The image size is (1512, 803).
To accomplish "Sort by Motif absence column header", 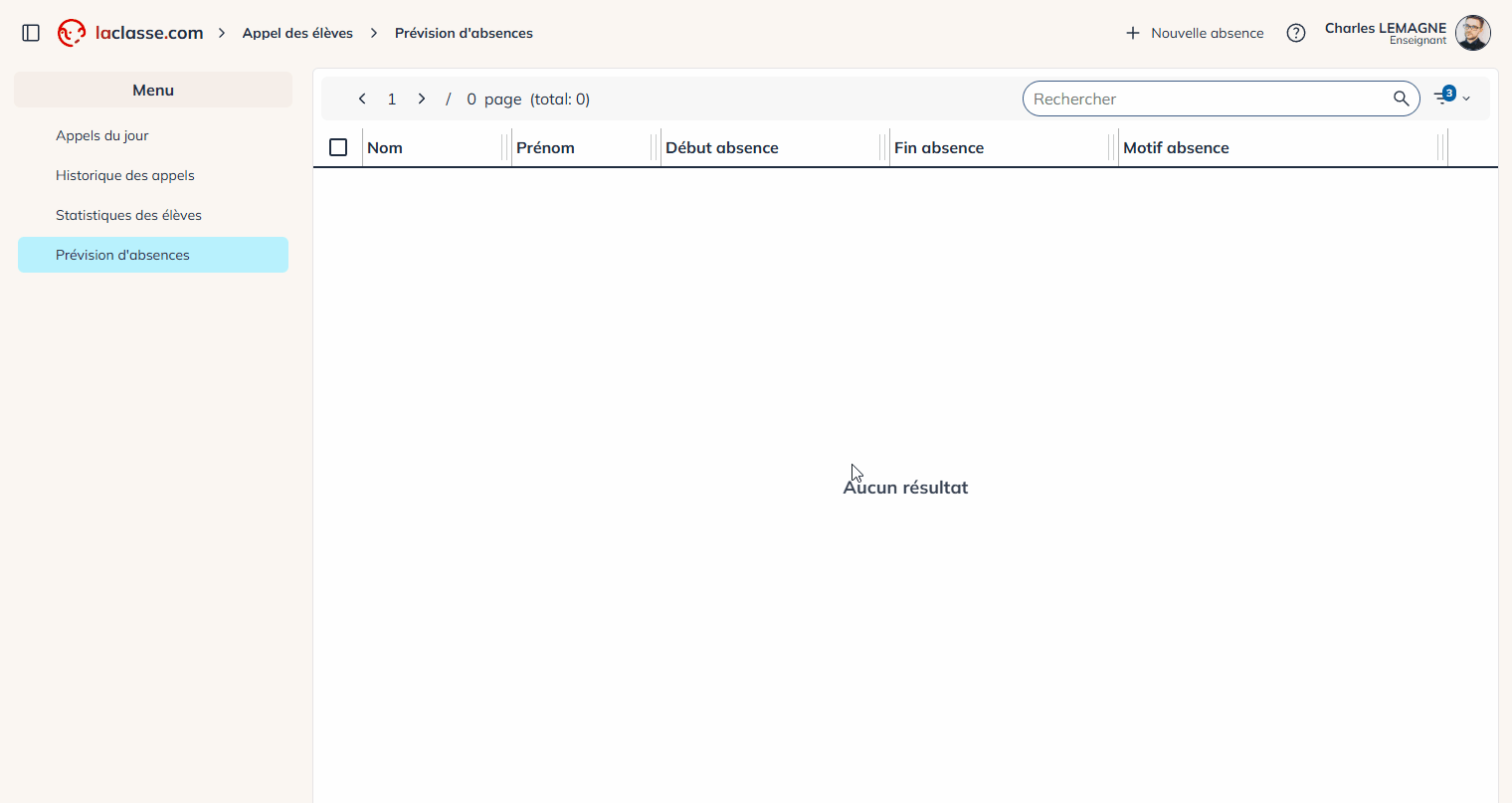I will pyautogui.click(x=1176, y=147).
